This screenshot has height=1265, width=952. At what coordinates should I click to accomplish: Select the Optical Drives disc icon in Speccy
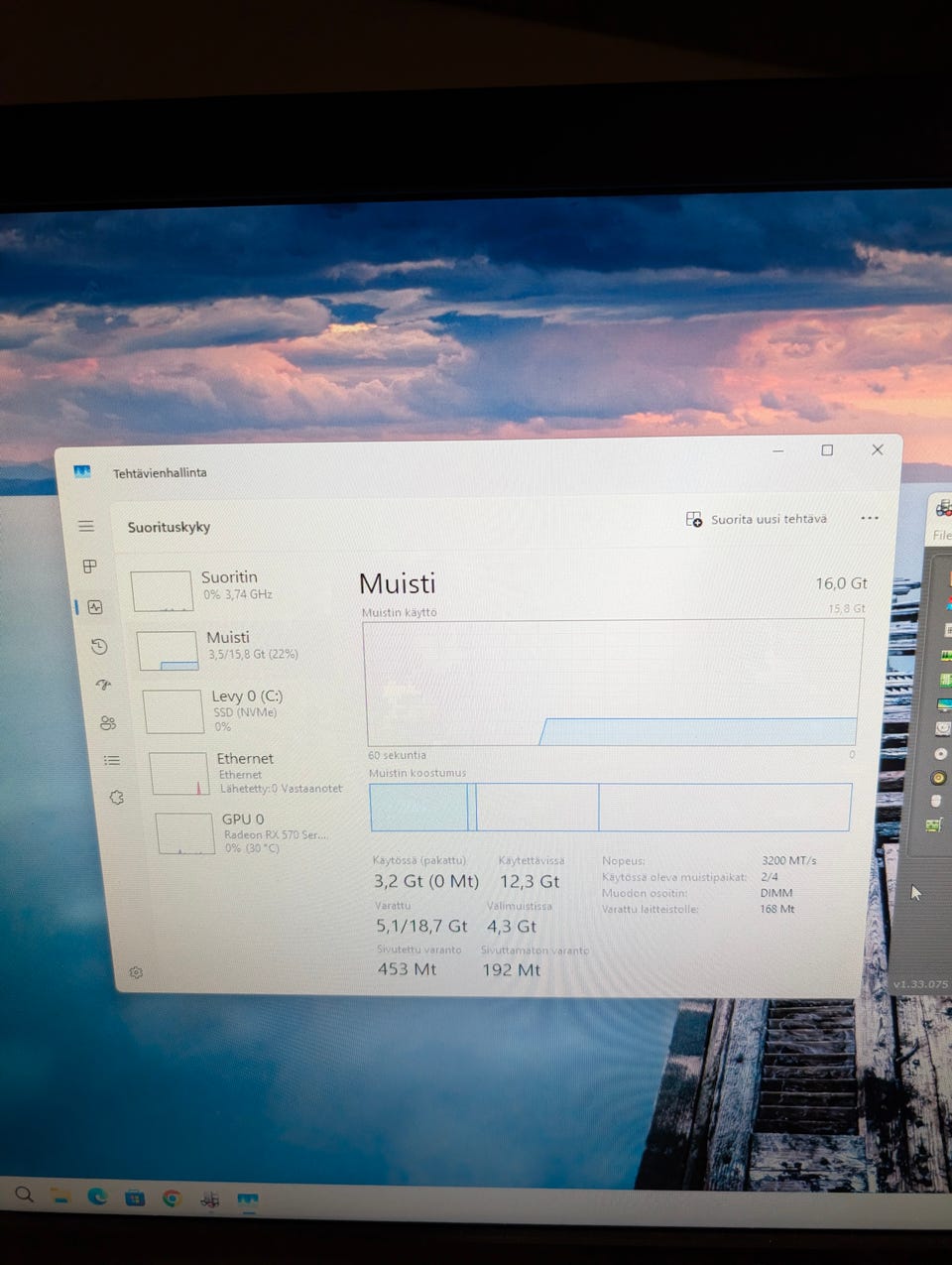[940, 753]
